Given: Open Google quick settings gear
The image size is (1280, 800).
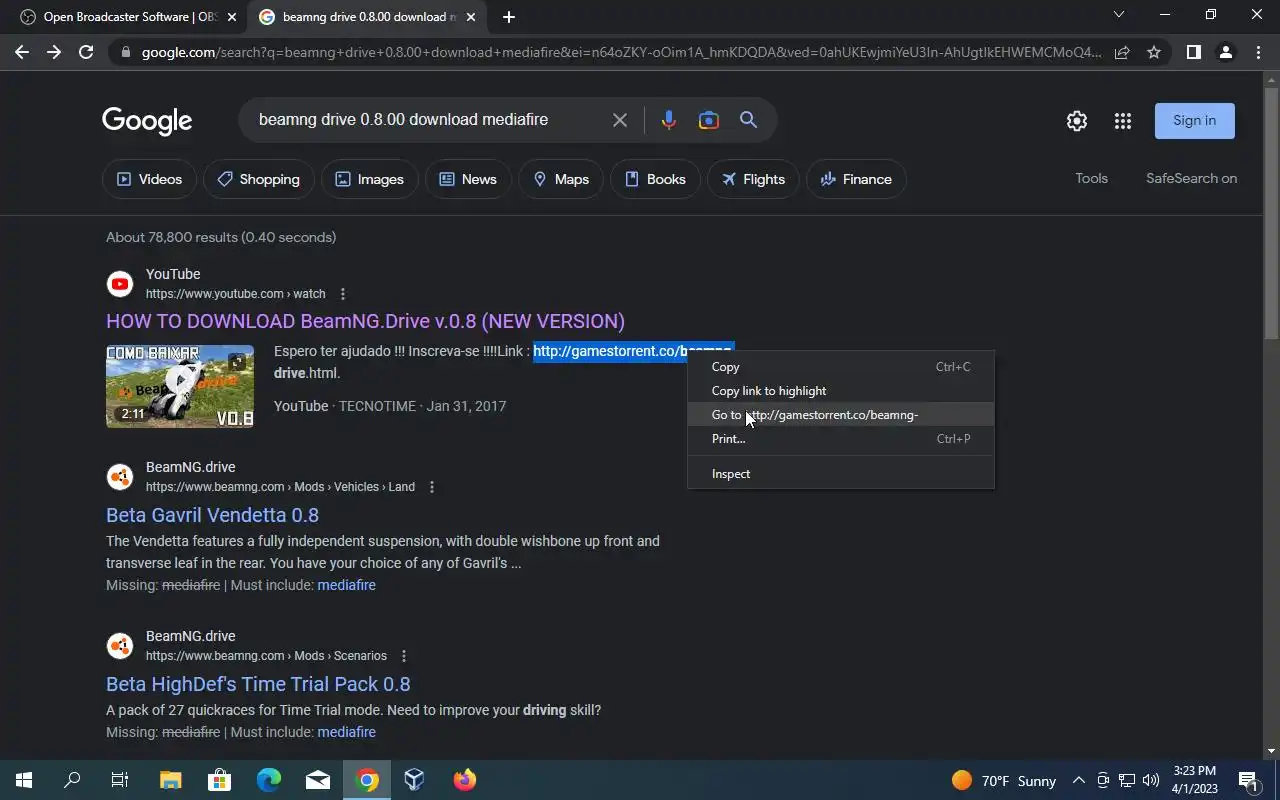Looking at the screenshot, I should [1077, 121].
